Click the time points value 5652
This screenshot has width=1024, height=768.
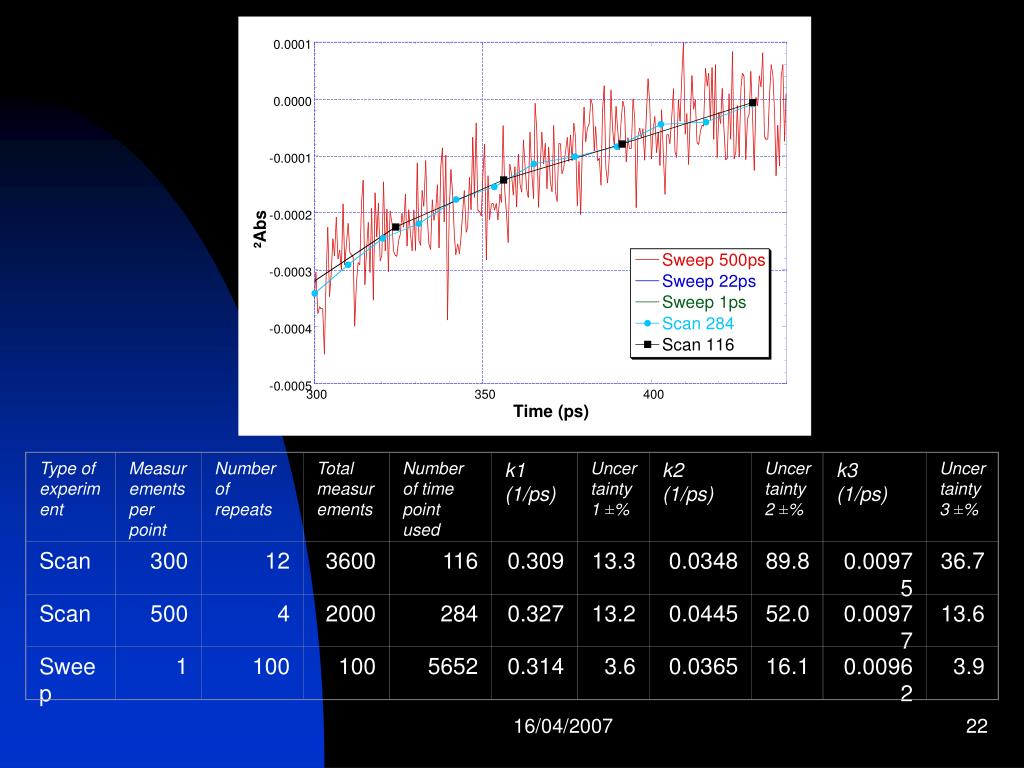pyautogui.click(x=453, y=667)
